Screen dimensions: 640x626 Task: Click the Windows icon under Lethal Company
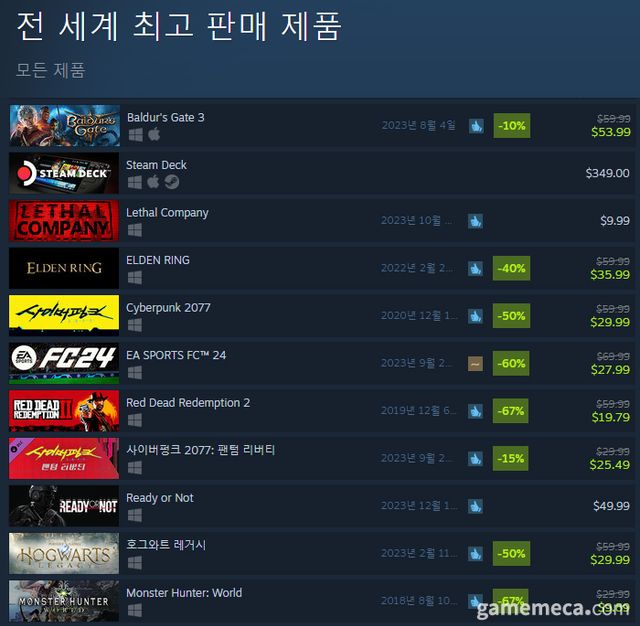coord(135,230)
